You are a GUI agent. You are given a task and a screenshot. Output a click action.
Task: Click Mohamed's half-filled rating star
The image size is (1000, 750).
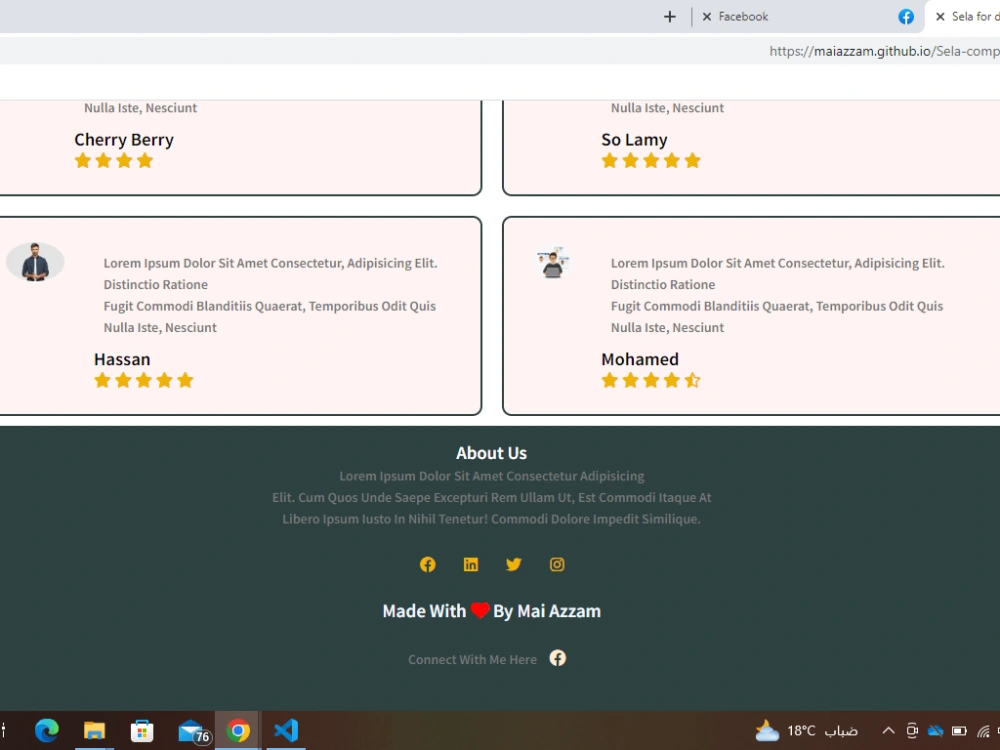[692, 381]
